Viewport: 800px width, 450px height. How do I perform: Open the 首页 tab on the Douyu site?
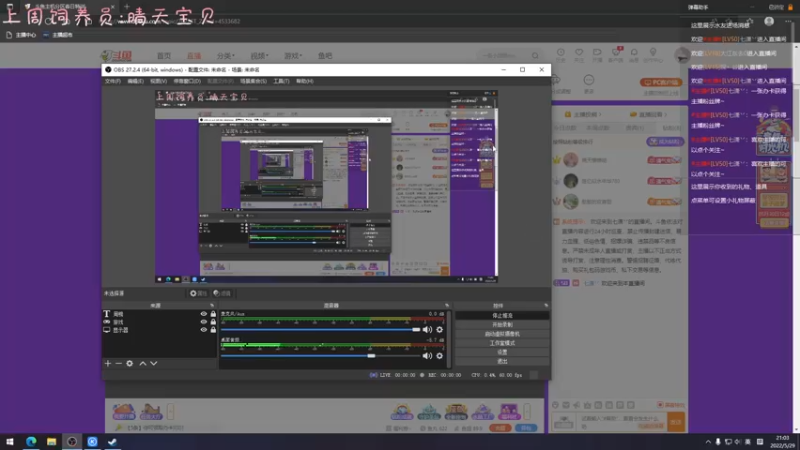(164, 56)
